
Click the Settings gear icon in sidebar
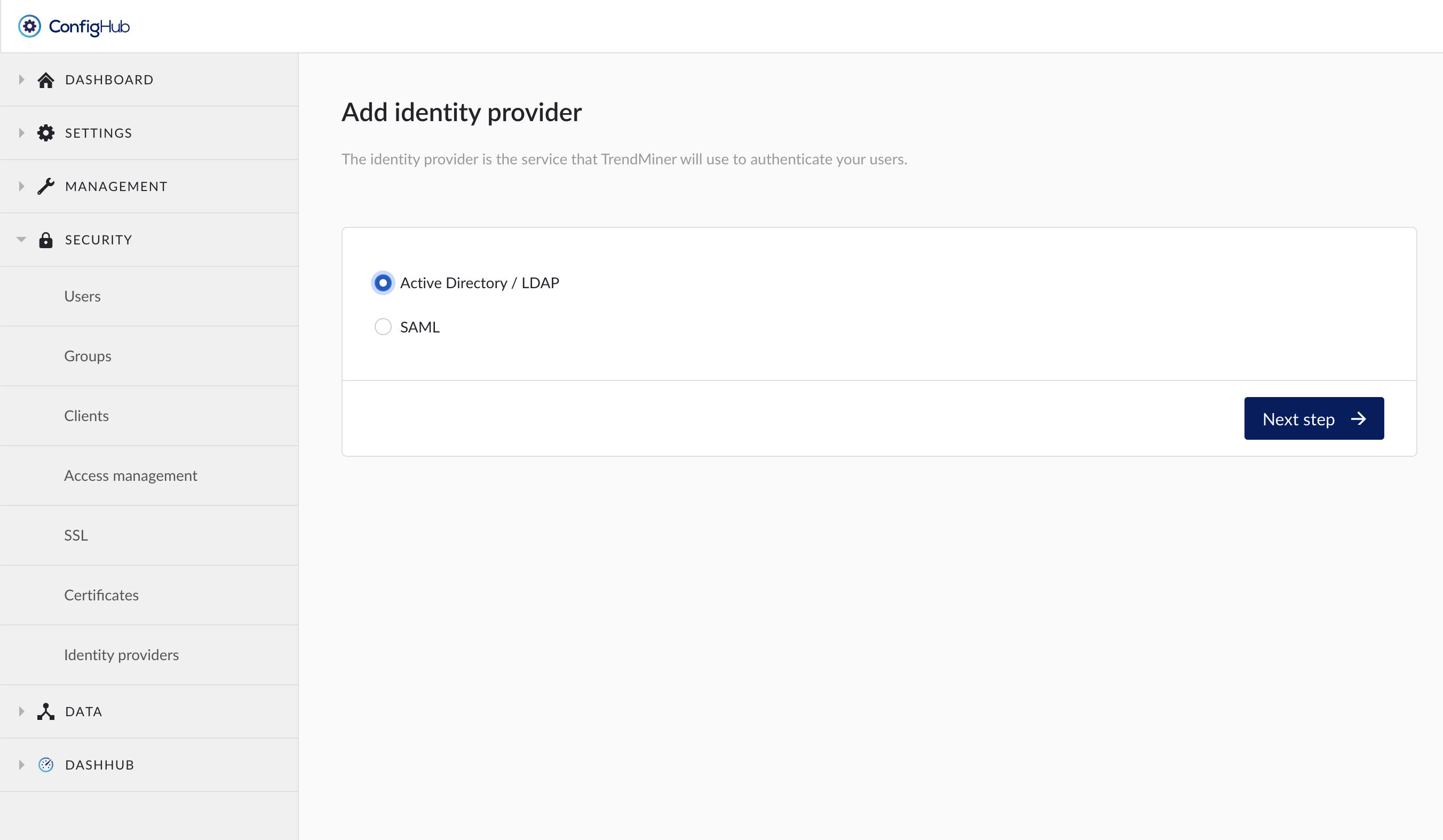[46, 132]
